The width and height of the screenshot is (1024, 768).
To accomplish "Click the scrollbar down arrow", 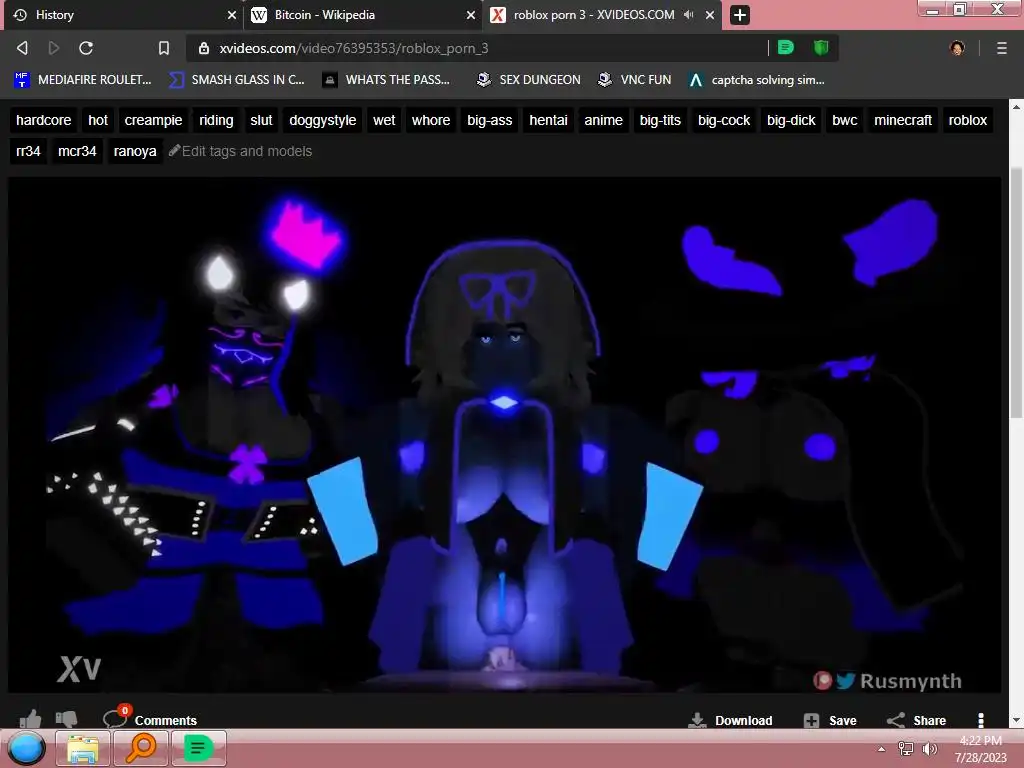I will point(1016,720).
